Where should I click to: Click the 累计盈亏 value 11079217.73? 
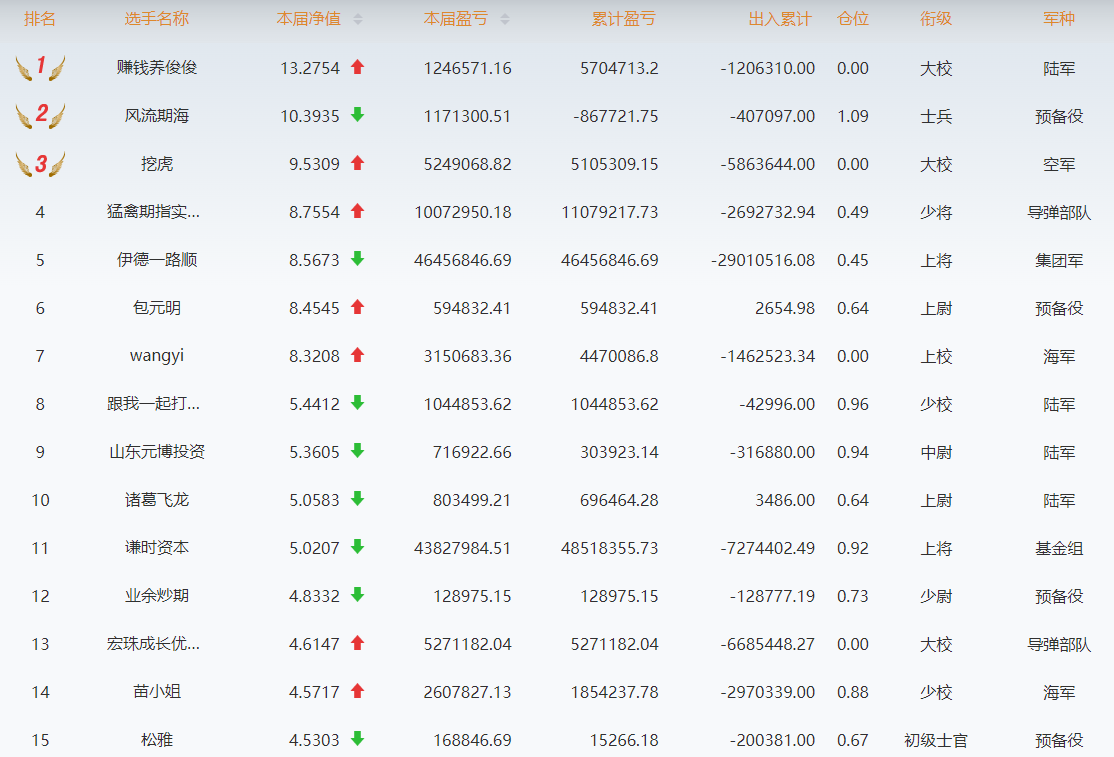[610, 212]
